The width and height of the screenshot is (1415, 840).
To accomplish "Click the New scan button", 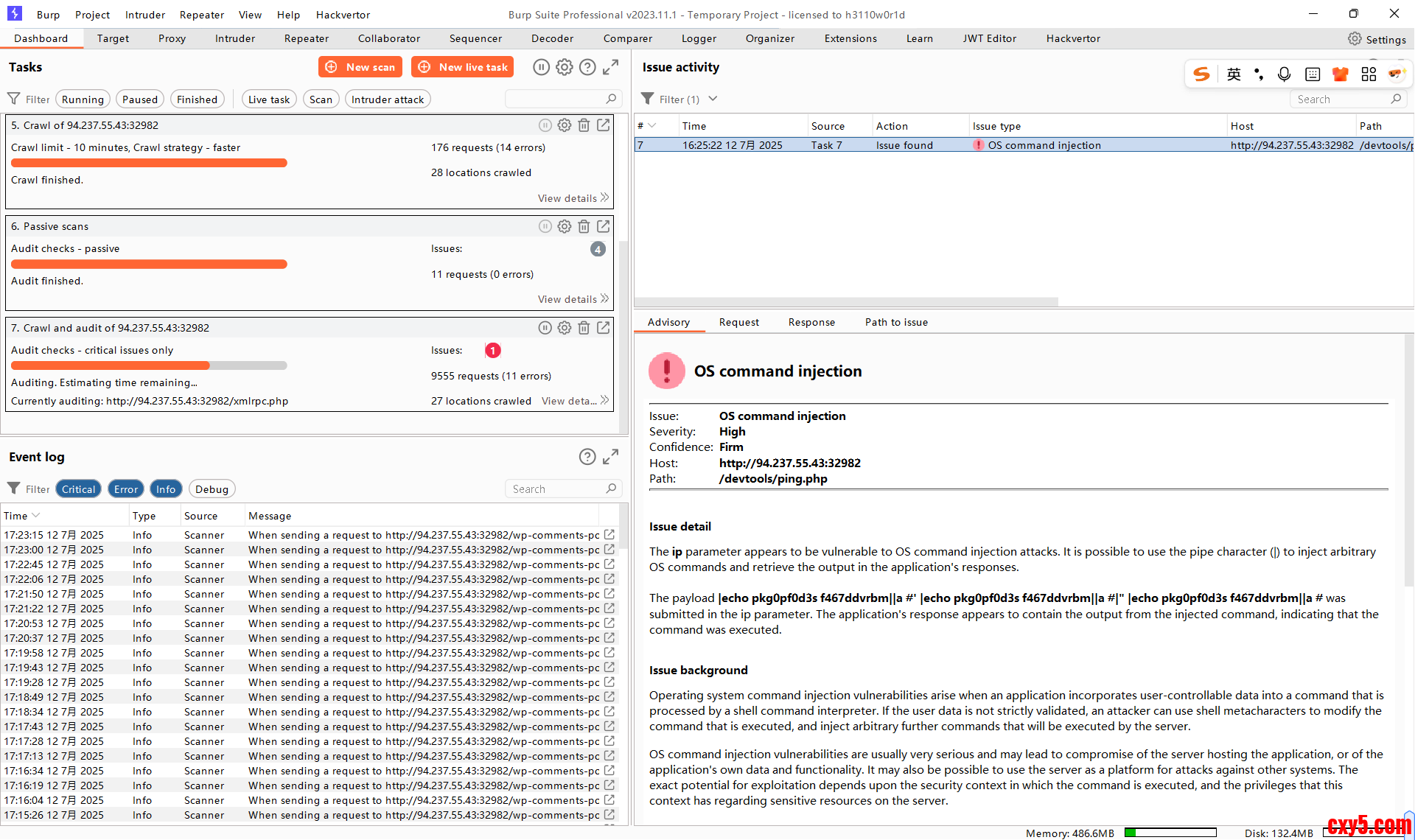I will coord(360,67).
